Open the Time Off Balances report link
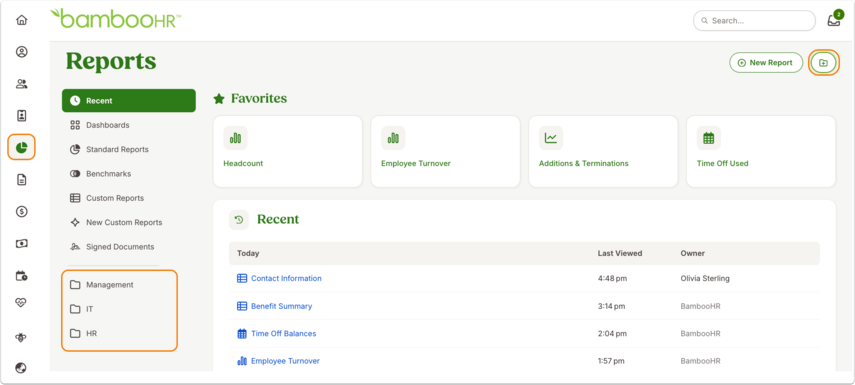This screenshot has width=855, height=385. 284,333
